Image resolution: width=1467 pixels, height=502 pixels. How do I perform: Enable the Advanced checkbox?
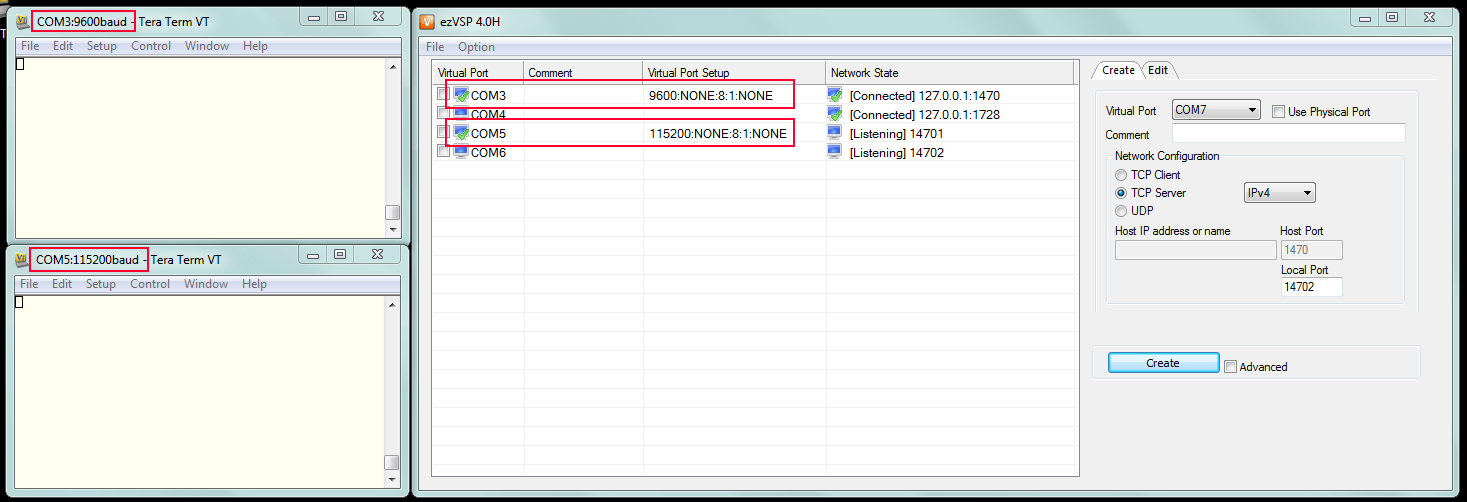coord(1231,366)
